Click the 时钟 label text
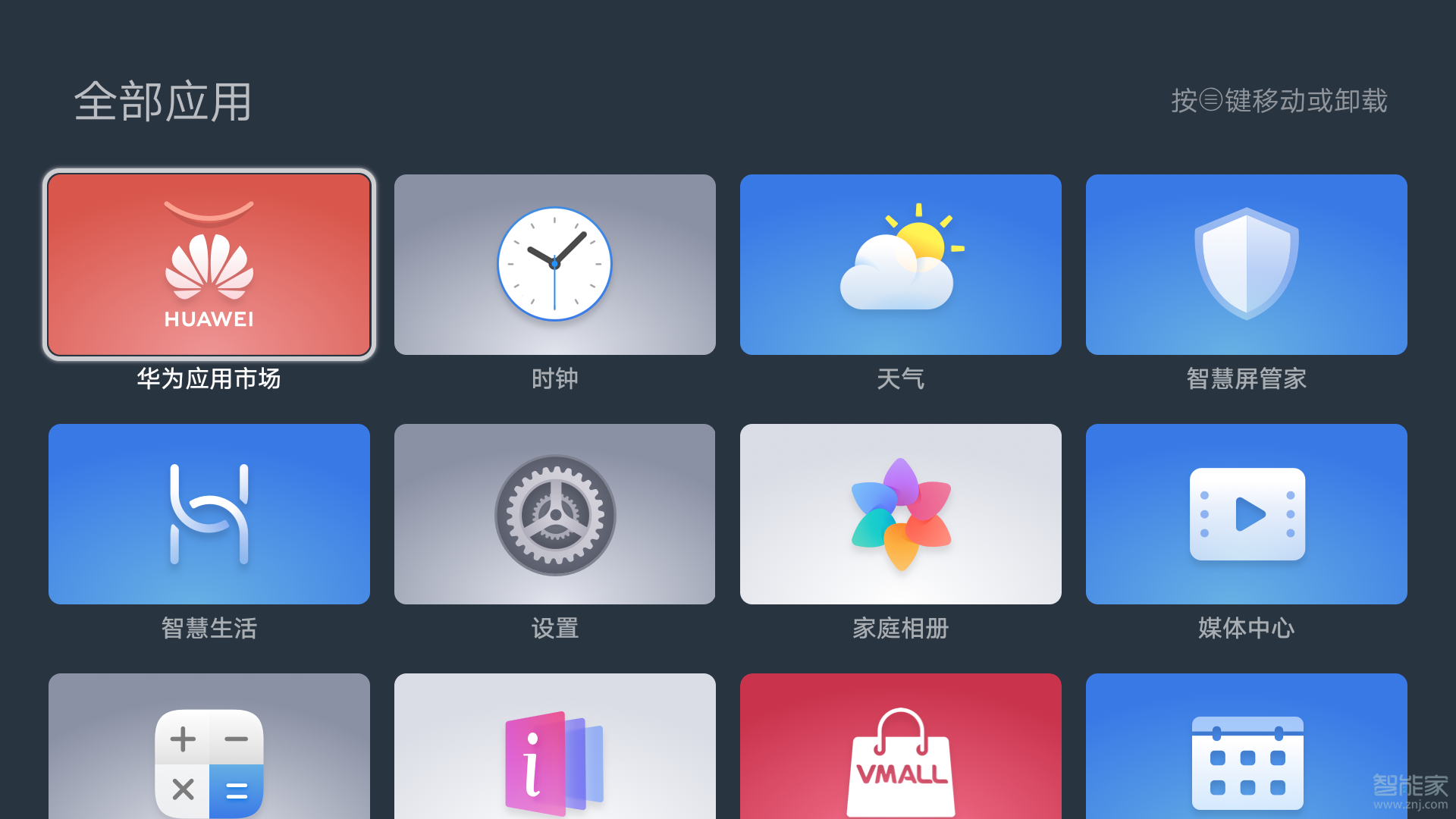The height and width of the screenshot is (819, 1456). pos(555,378)
